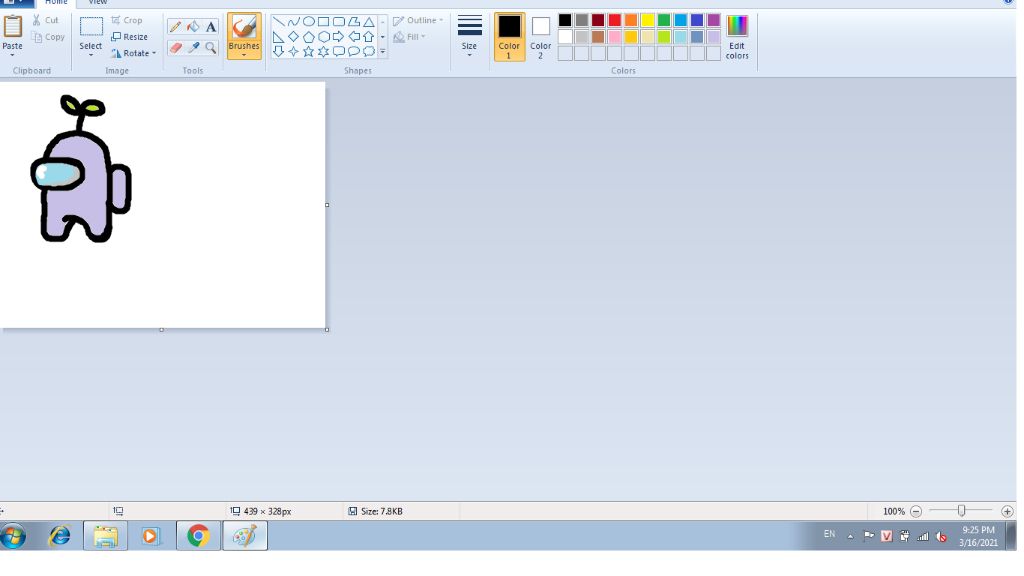Choose the straight Line shape
The height and width of the screenshot is (576, 1024).
[279, 22]
